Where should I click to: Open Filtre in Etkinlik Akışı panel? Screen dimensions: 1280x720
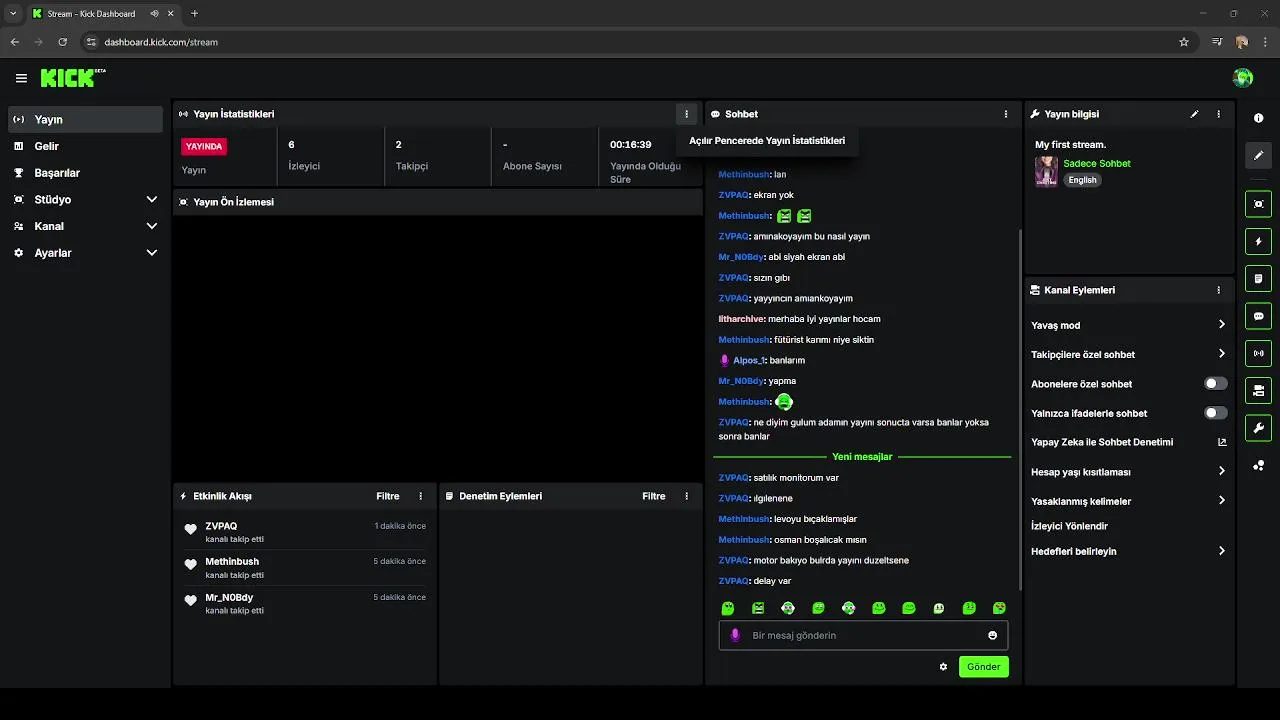(x=387, y=496)
